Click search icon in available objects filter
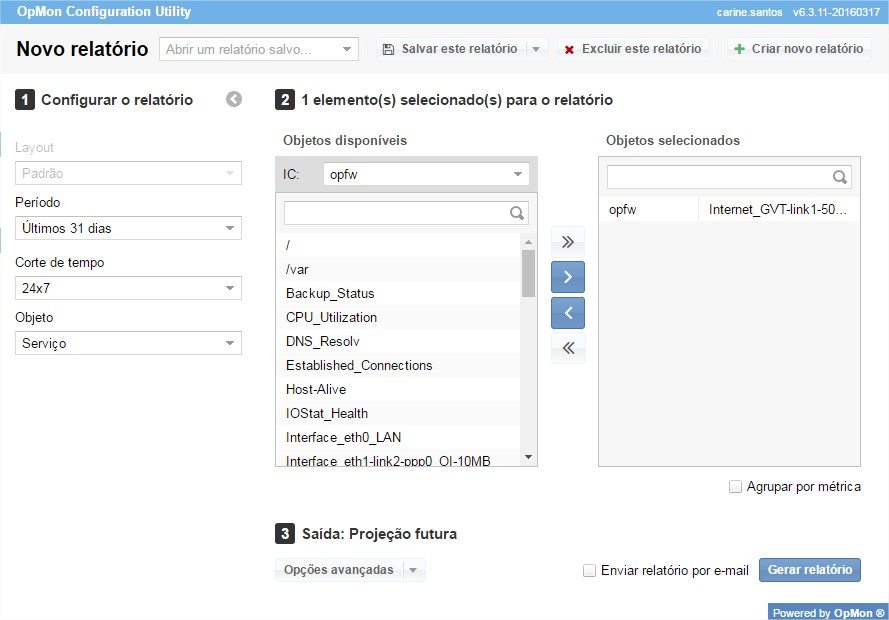 [x=516, y=213]
